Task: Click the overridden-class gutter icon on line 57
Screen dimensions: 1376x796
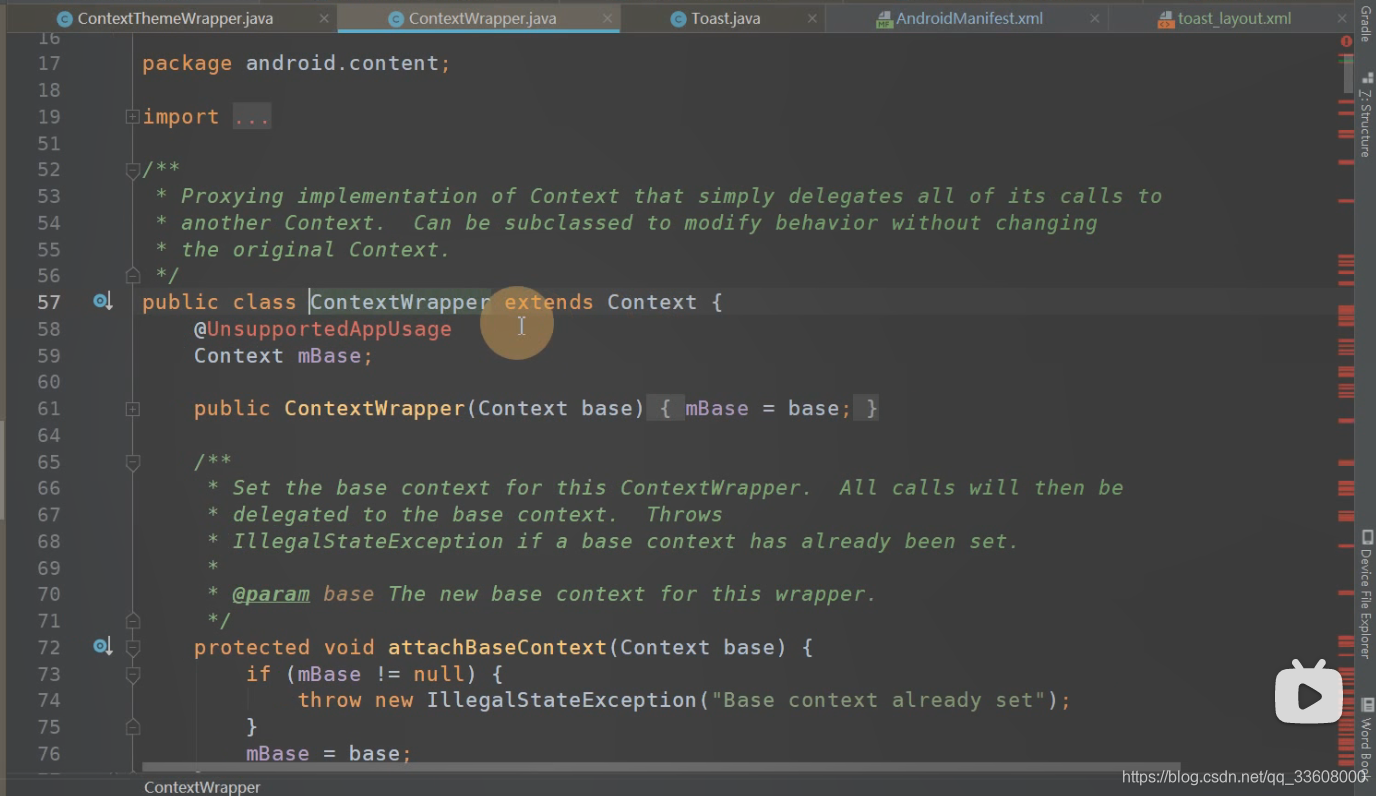Action: click(102, 301)
